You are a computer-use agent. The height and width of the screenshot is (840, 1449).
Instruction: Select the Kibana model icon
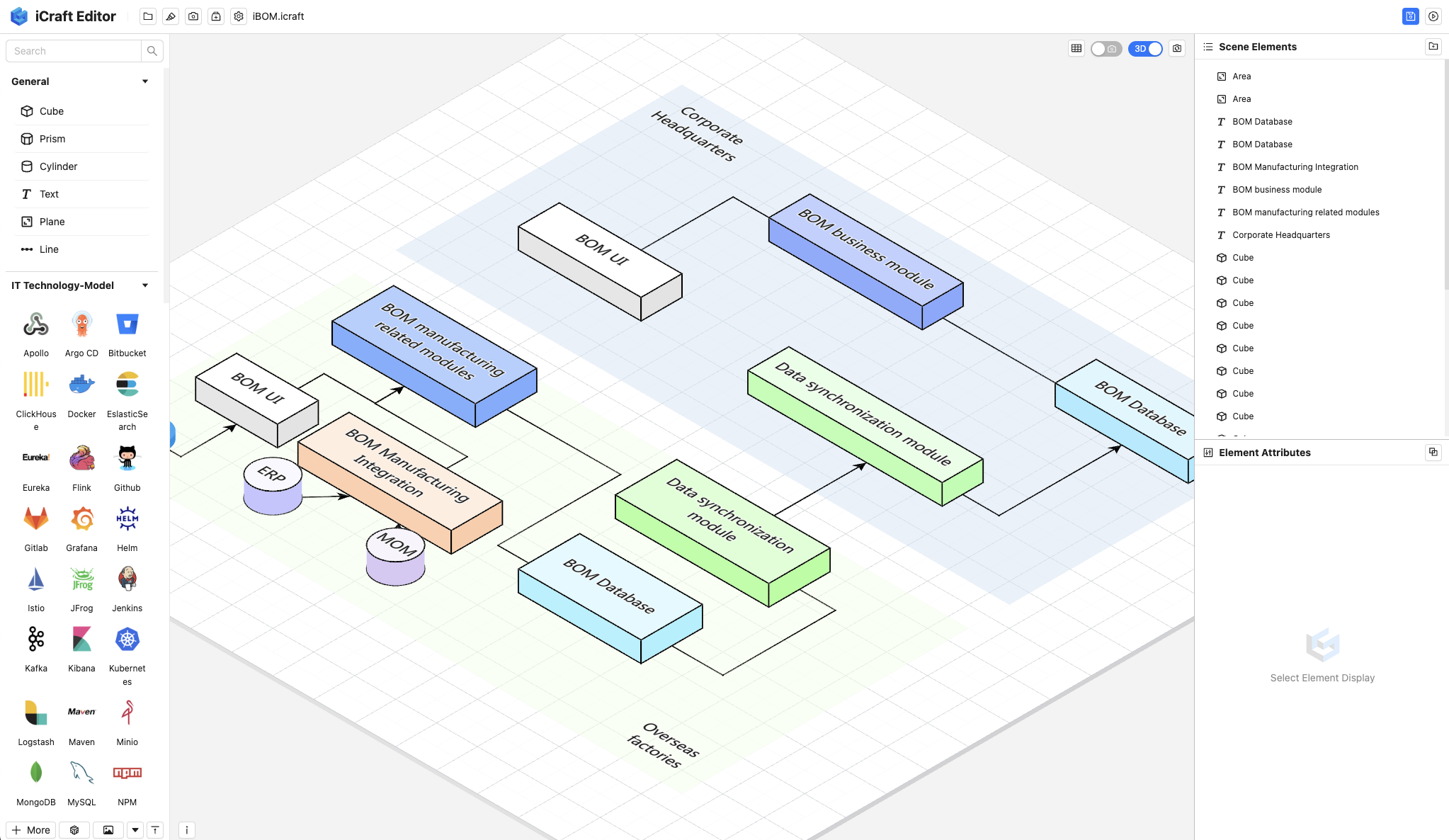coord(82,640)
